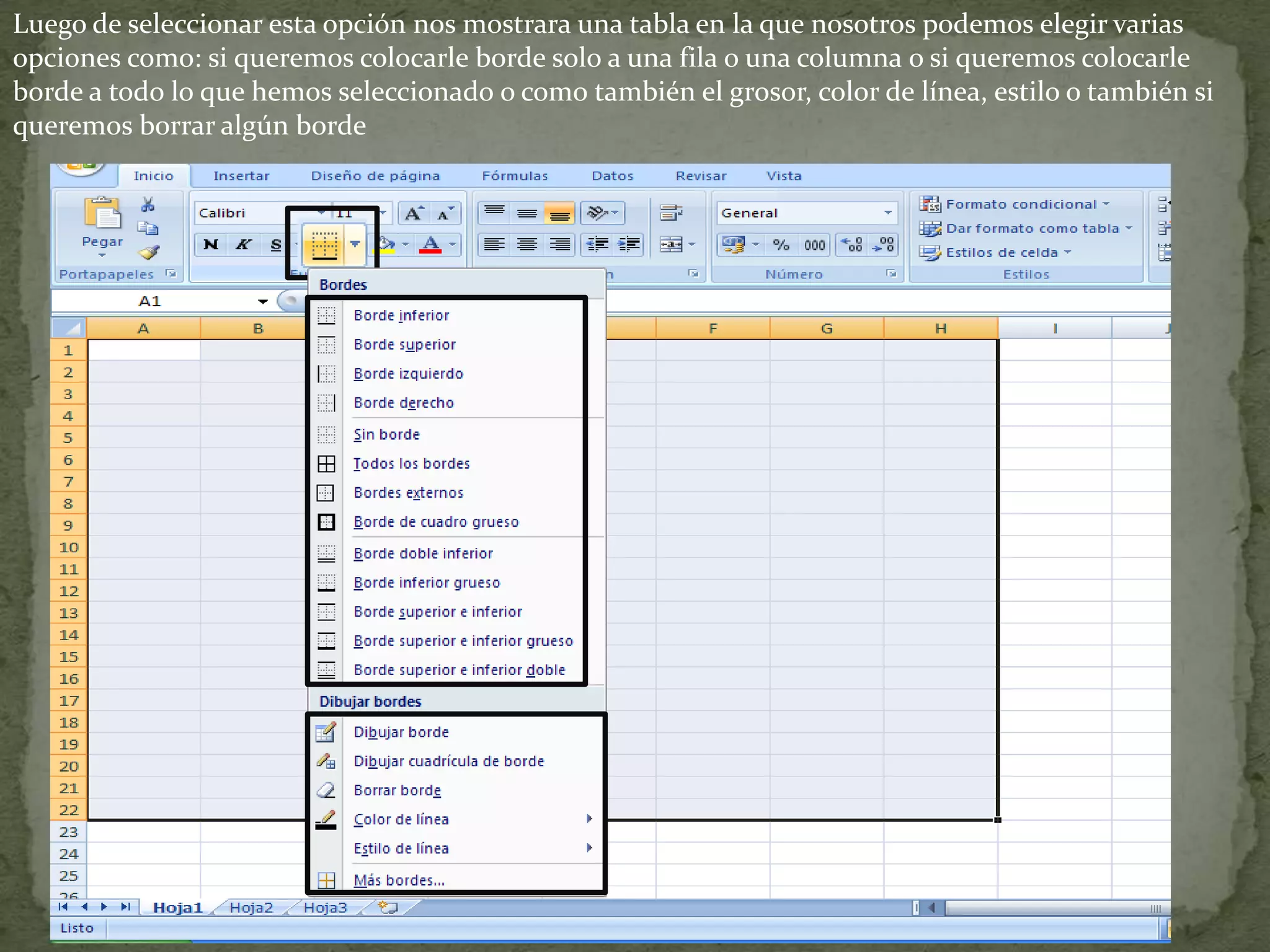Screen dimensions: 1270x952
Task: Switch to the Insertar ribbon tab
Action: coord(241,176)
